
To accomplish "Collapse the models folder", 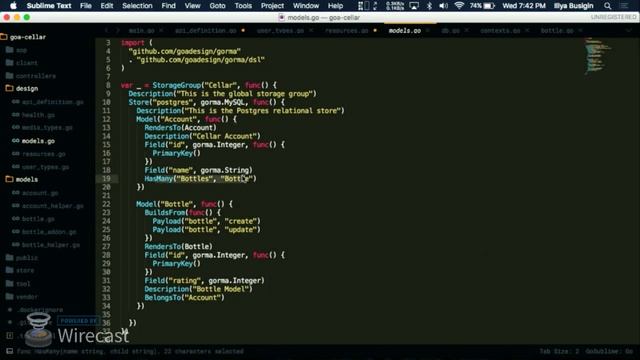I will click(10, 179).
